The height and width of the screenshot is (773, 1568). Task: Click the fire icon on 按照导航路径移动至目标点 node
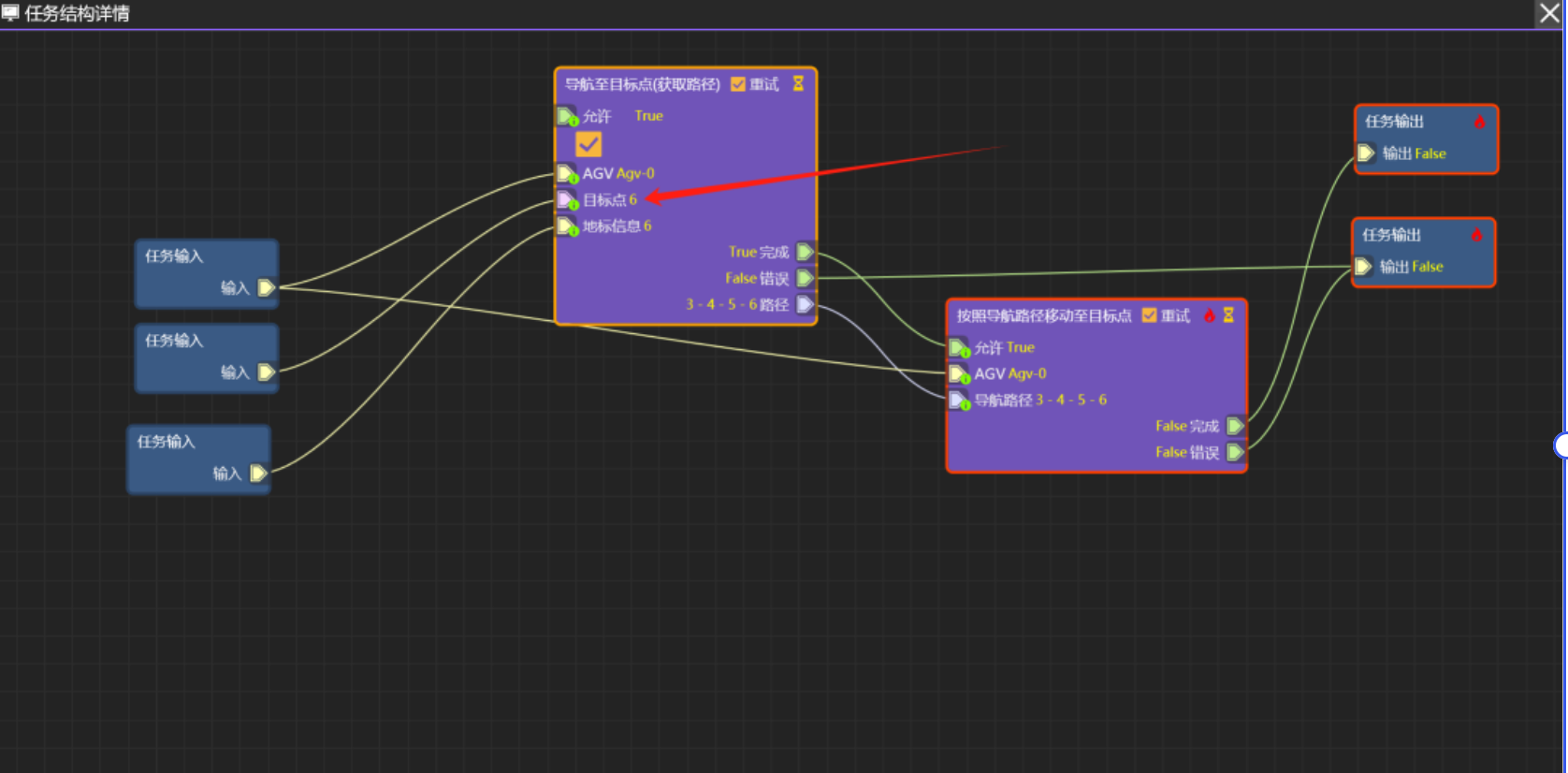click(1209, 315)
